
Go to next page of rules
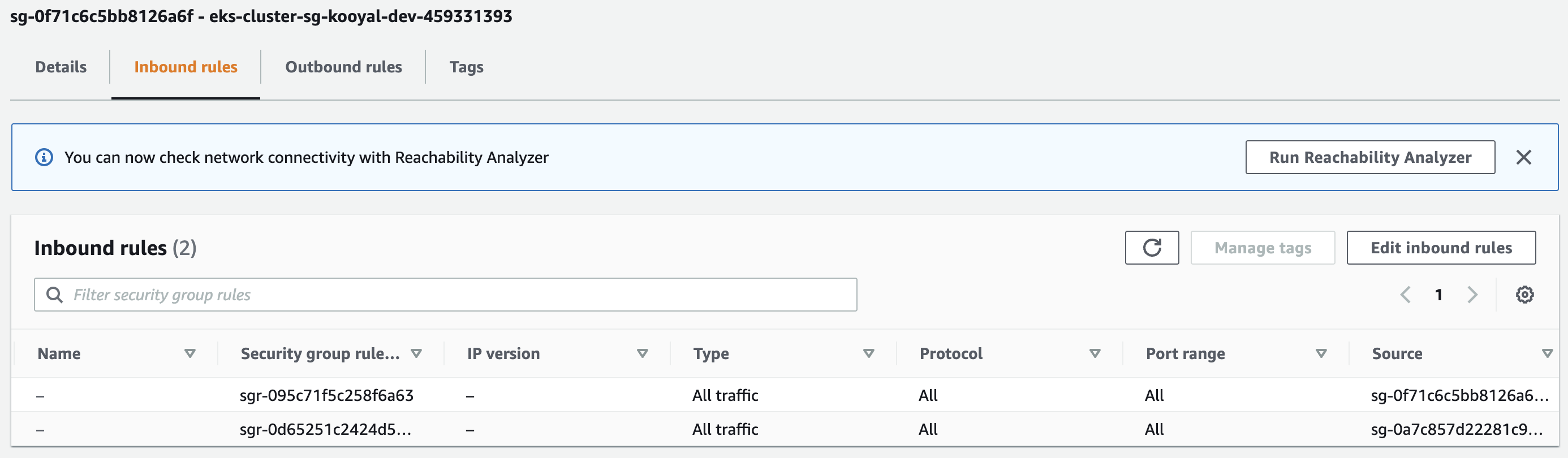(1472, 295)
